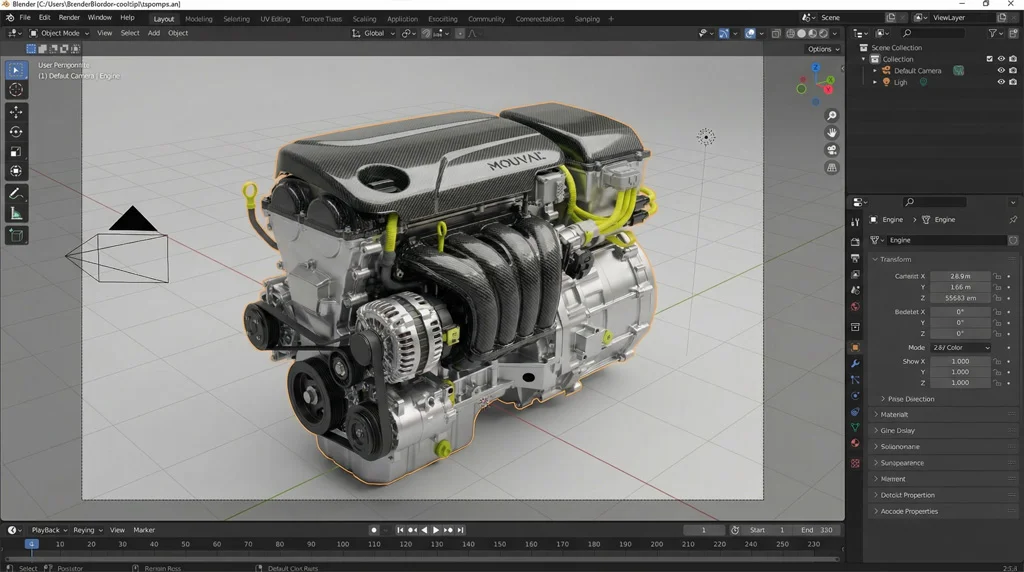The width and height of the screenshot is (1024, 572).
Task: Switch to the Modeling workspace tab
Action: 199,19
